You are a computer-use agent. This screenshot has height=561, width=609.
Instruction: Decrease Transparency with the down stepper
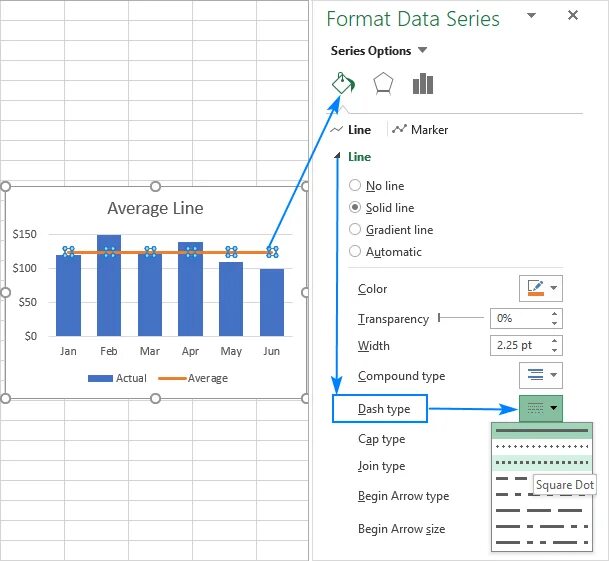[555, 323]
